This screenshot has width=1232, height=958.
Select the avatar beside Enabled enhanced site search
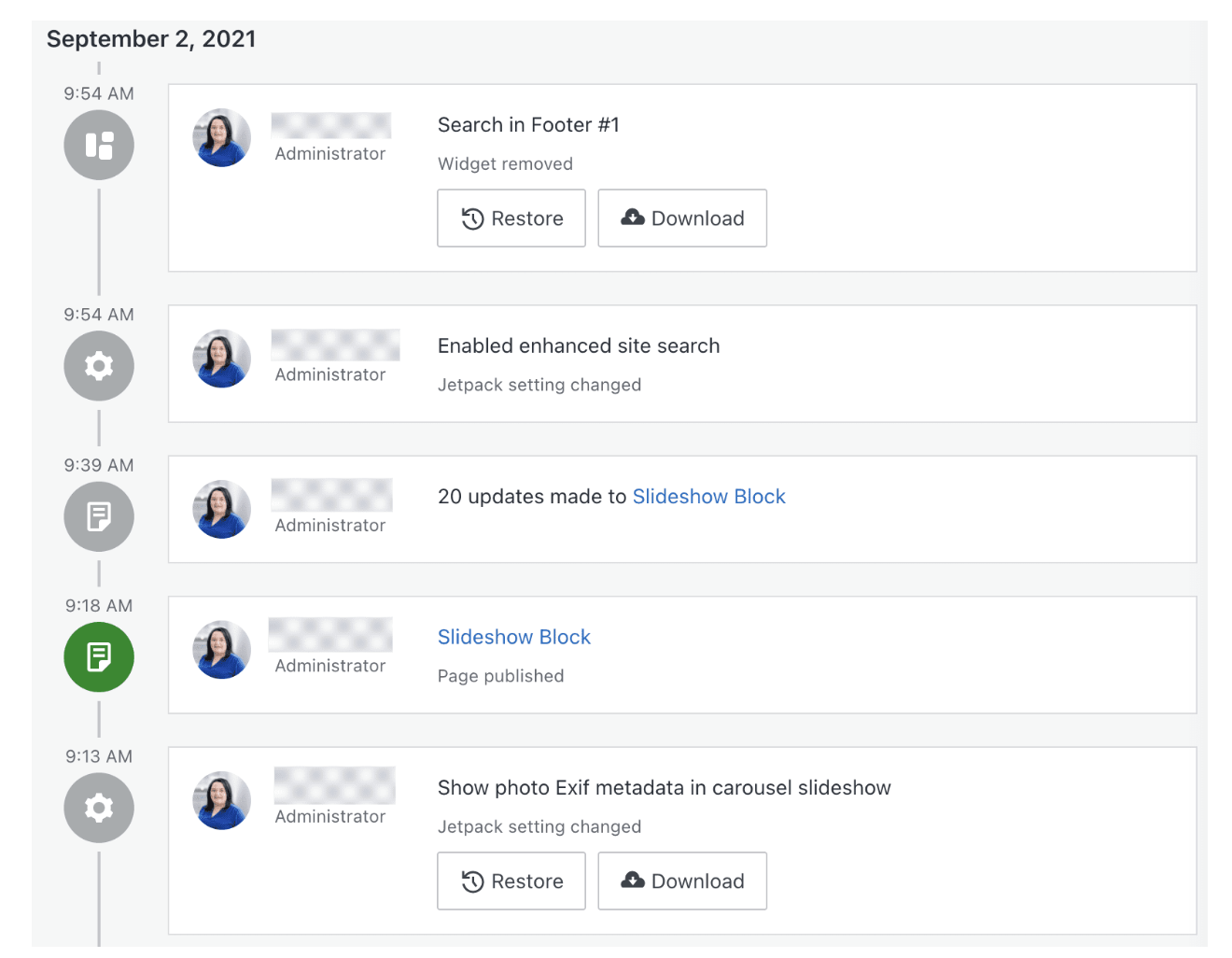(222, 358)
